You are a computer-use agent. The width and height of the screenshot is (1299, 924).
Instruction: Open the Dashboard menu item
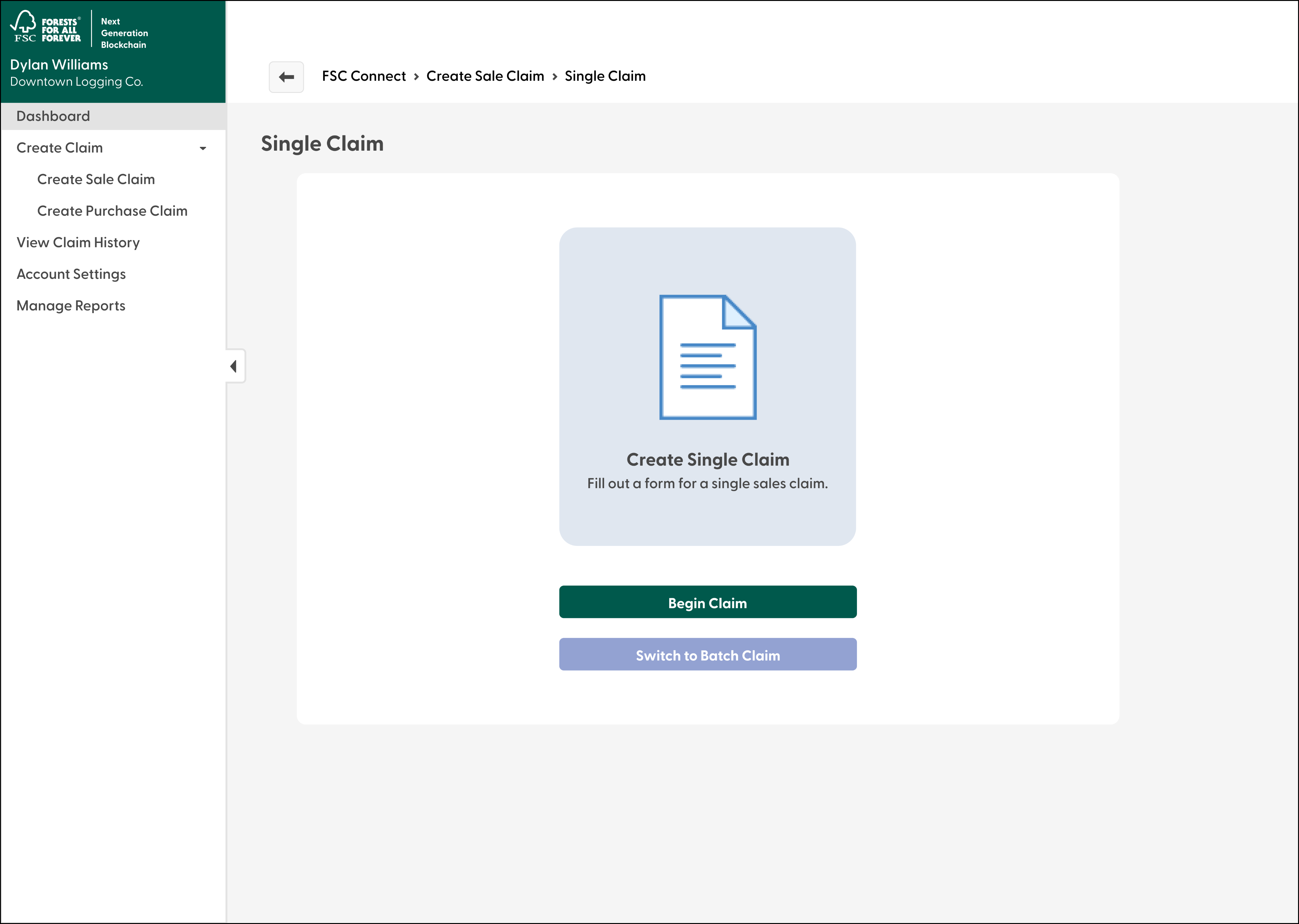coord(53,116)
